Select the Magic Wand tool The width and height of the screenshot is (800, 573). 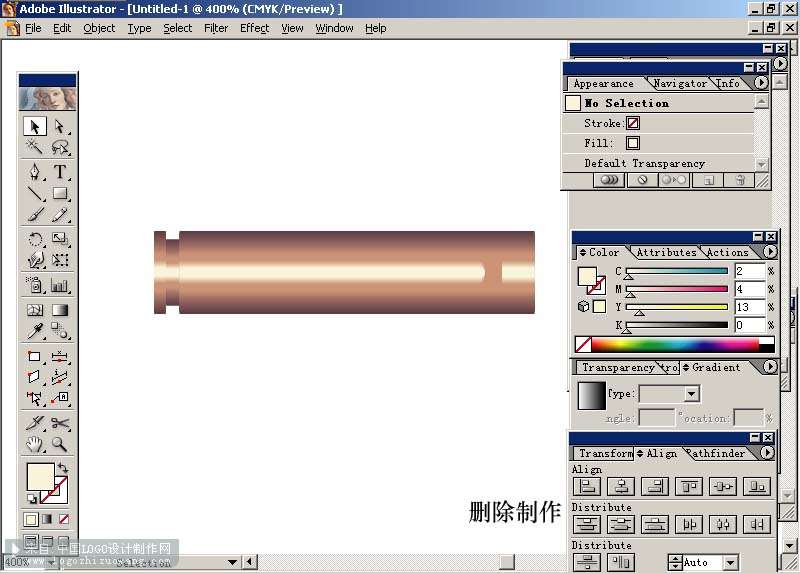tap(35, 147)
